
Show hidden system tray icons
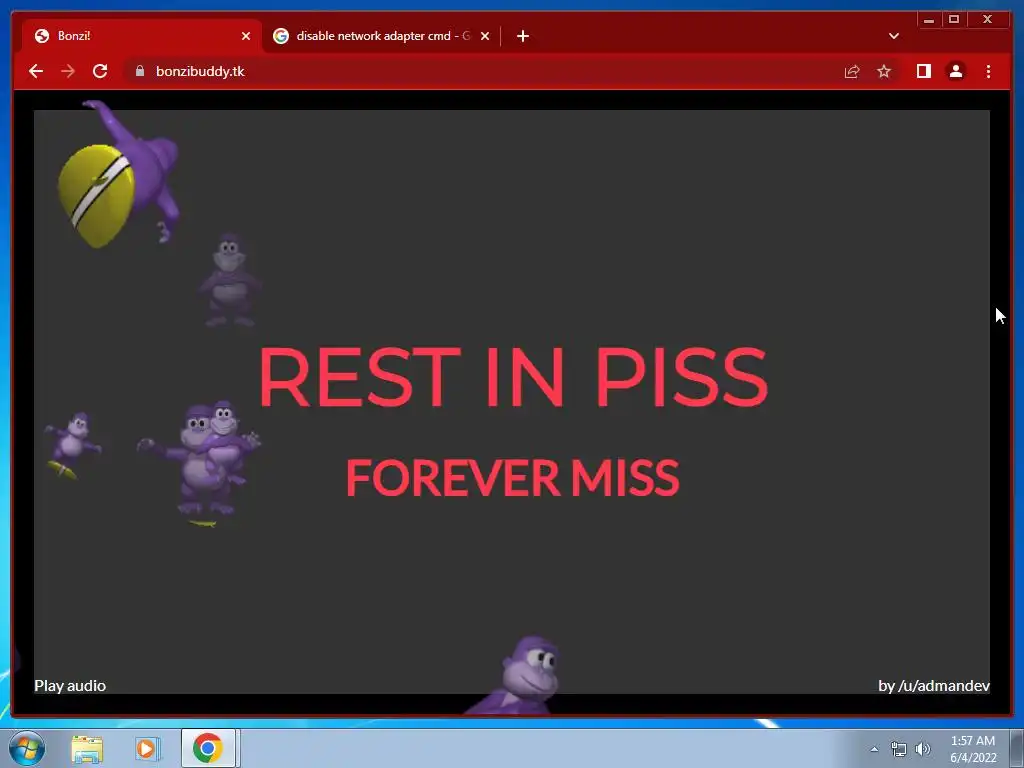point(874,749)
